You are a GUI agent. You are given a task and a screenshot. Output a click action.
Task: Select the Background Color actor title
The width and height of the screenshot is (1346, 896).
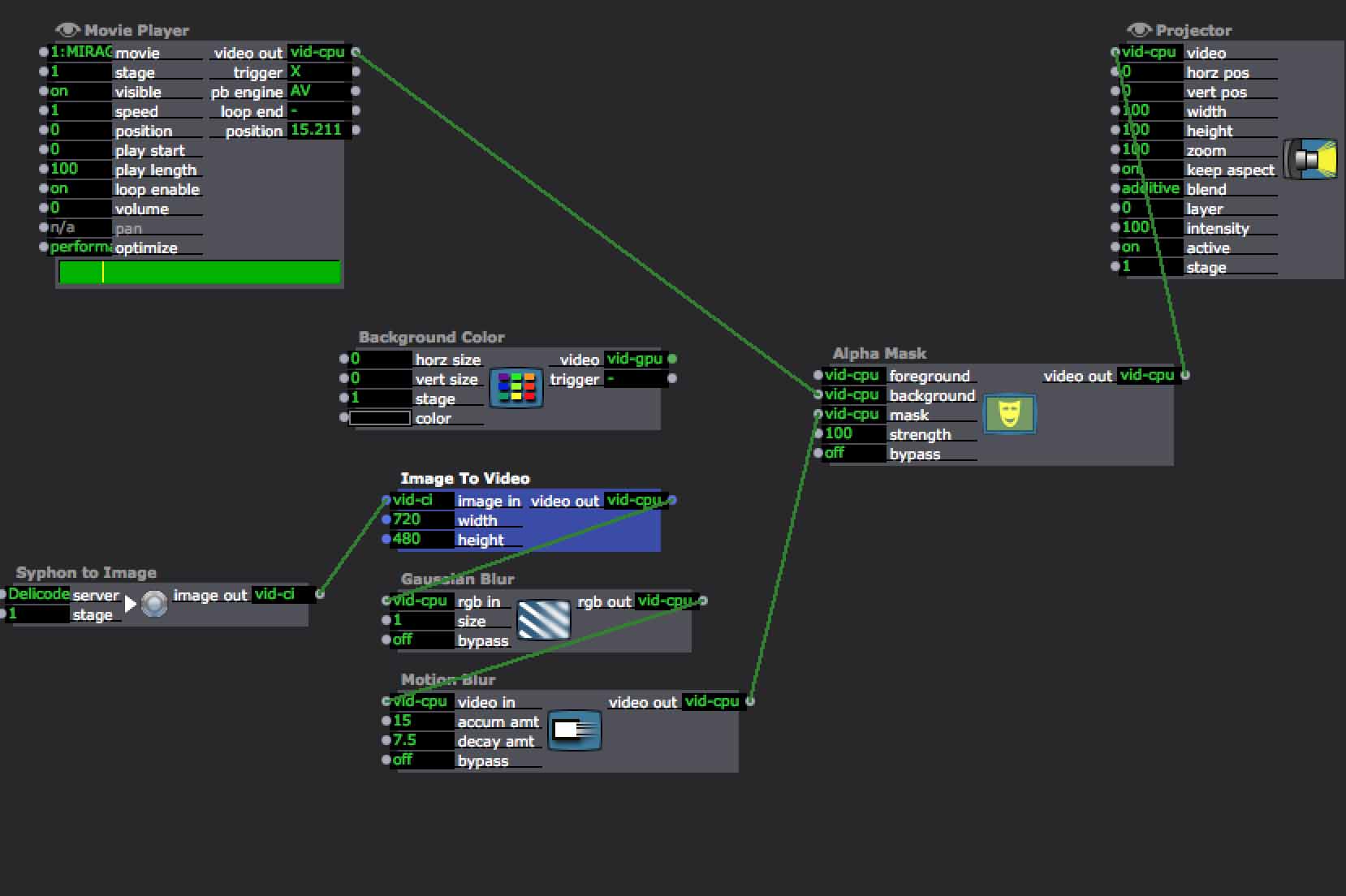(x=431, y=338)
